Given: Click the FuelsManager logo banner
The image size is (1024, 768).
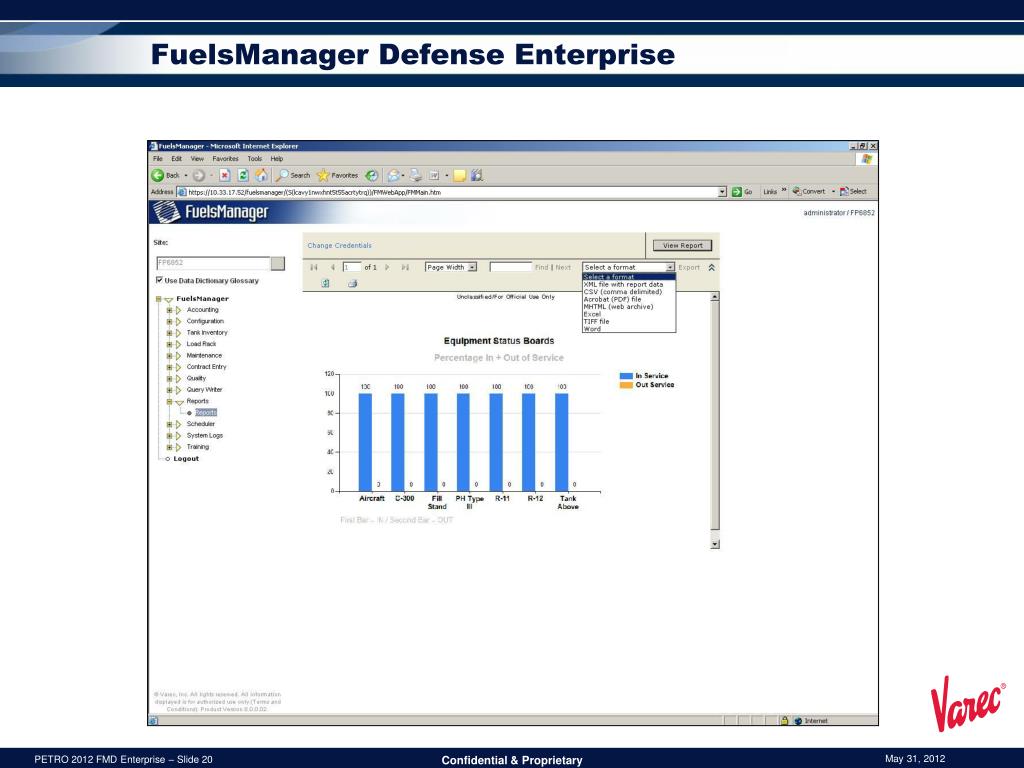Looking at the screenshot, I should click(210, 212).
